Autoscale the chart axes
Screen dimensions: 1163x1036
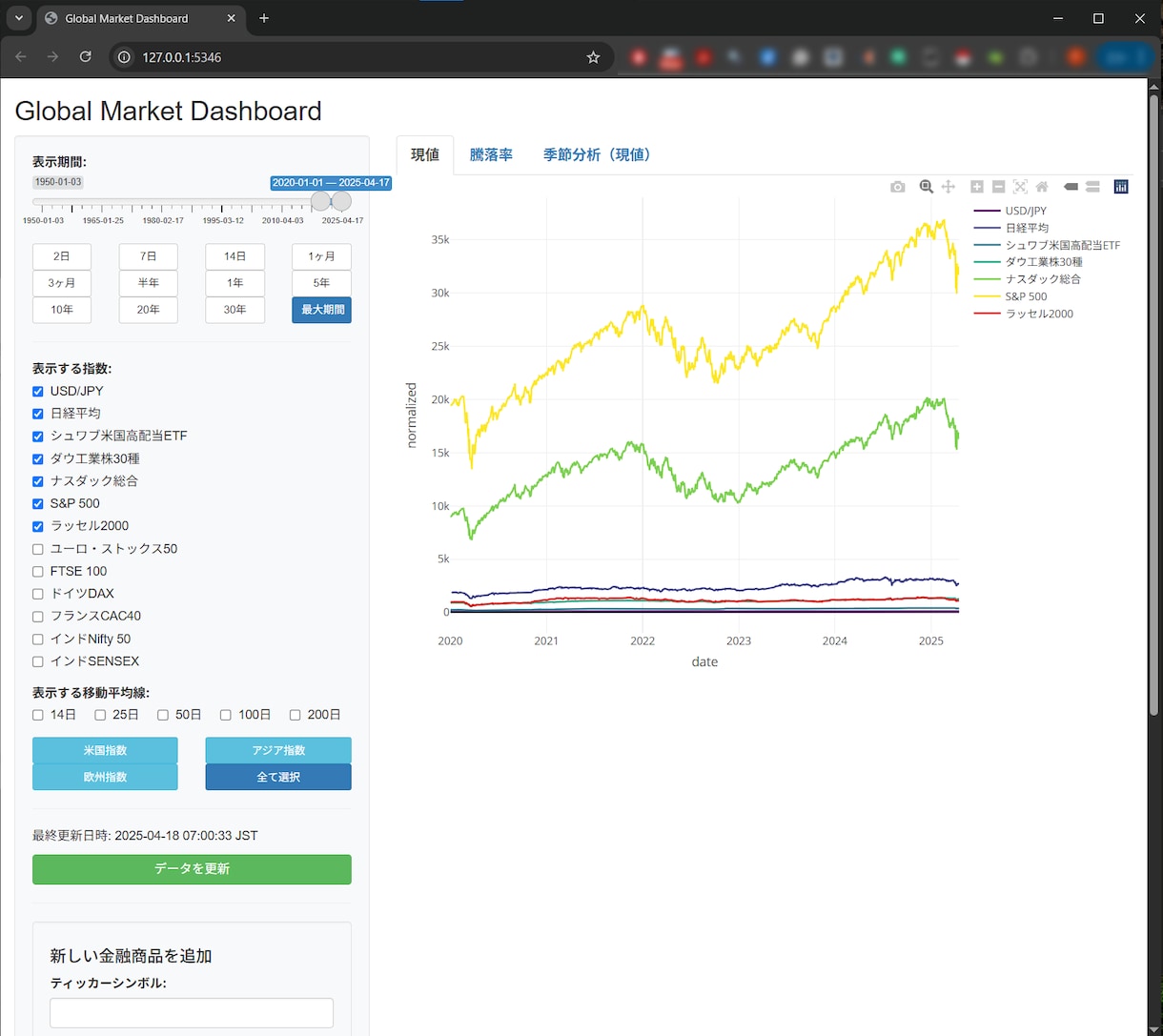click(1020, 187)
